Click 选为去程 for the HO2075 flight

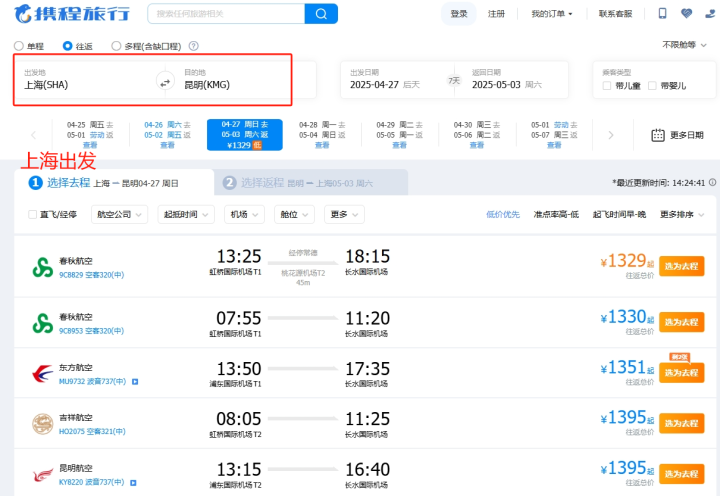pyautogui.click(x=681, y=423)
